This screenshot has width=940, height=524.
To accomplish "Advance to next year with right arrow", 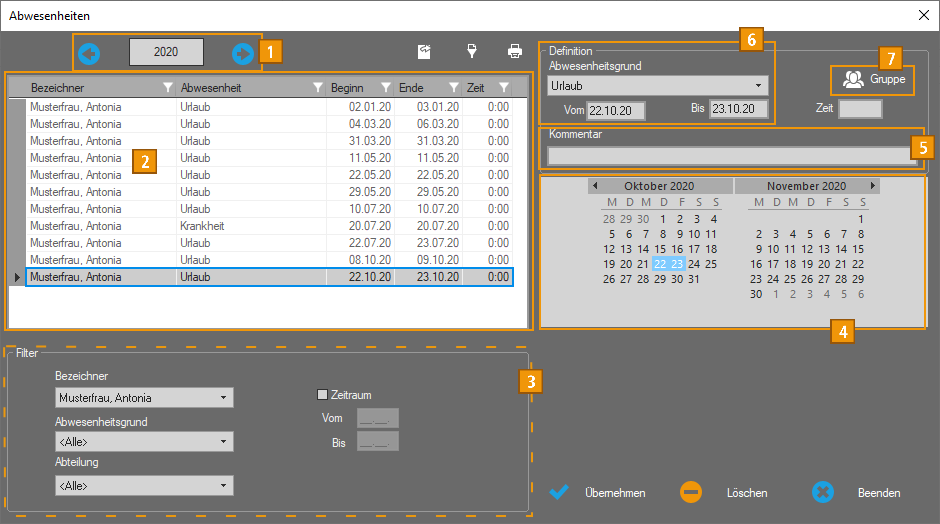I will click(242, 53).
